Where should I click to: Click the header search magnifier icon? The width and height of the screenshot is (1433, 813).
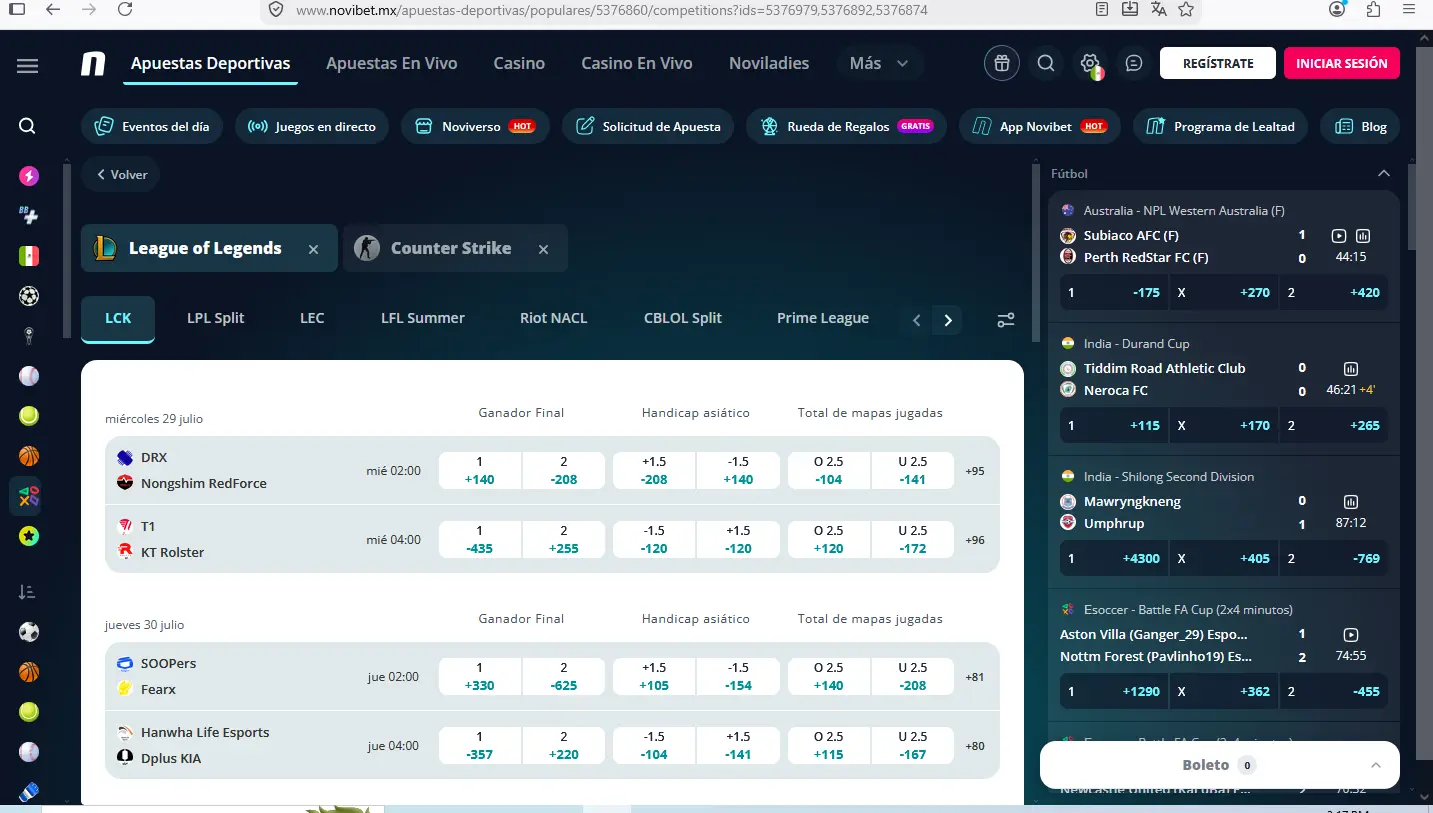1046,63
